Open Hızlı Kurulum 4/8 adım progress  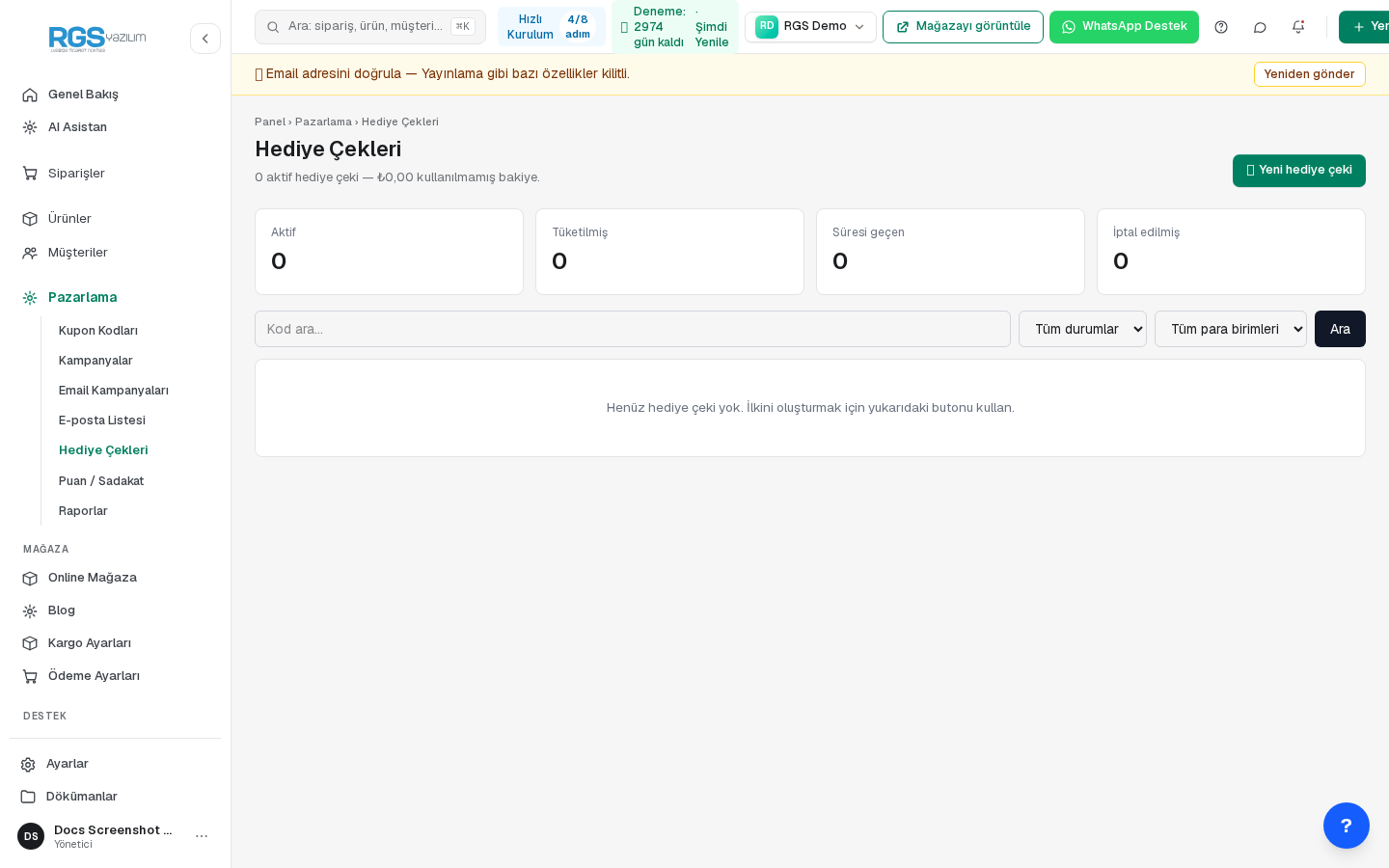tap(551, 27)
